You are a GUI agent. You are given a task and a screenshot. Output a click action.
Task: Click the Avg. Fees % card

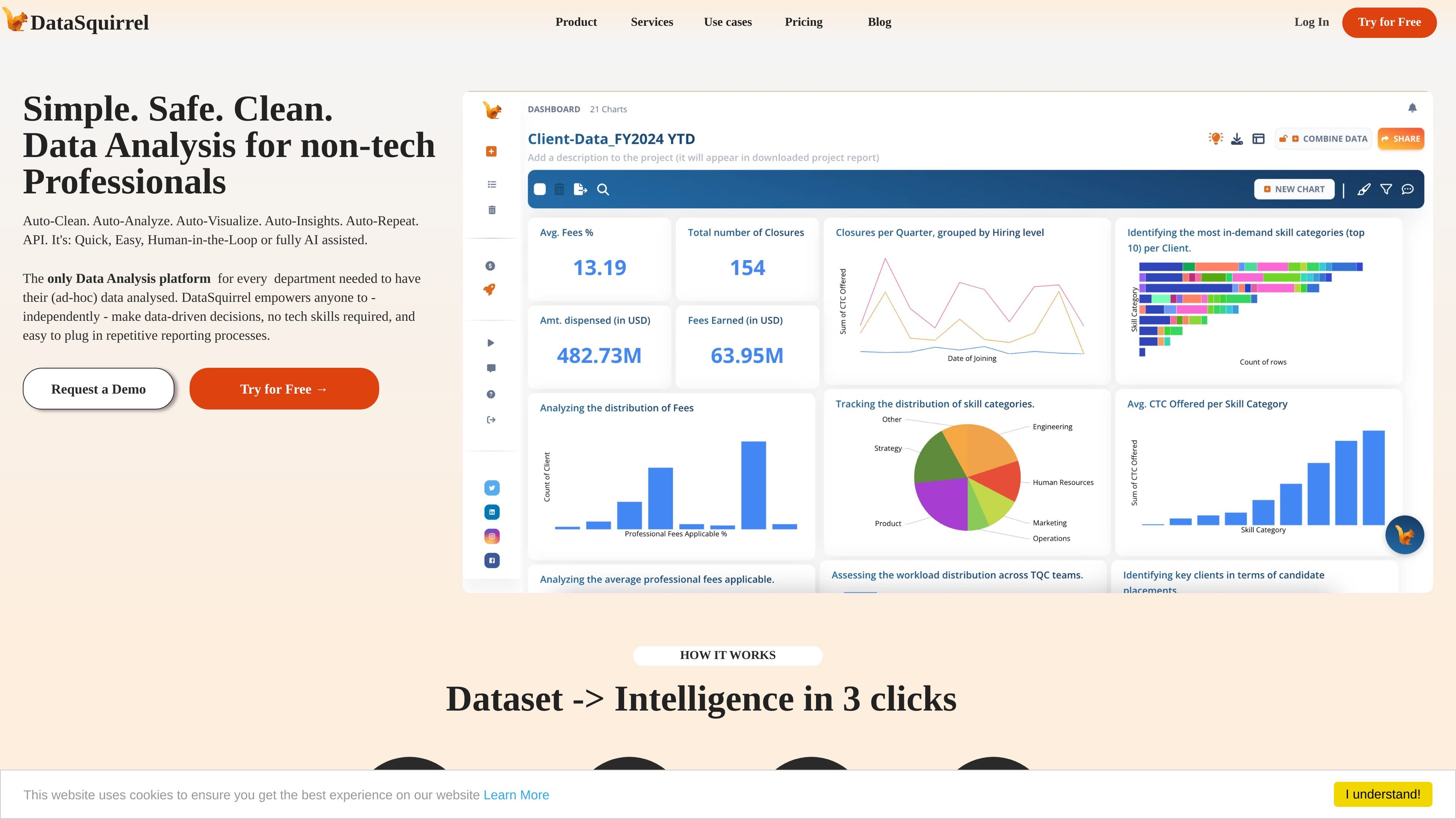(x=599, y=259)
